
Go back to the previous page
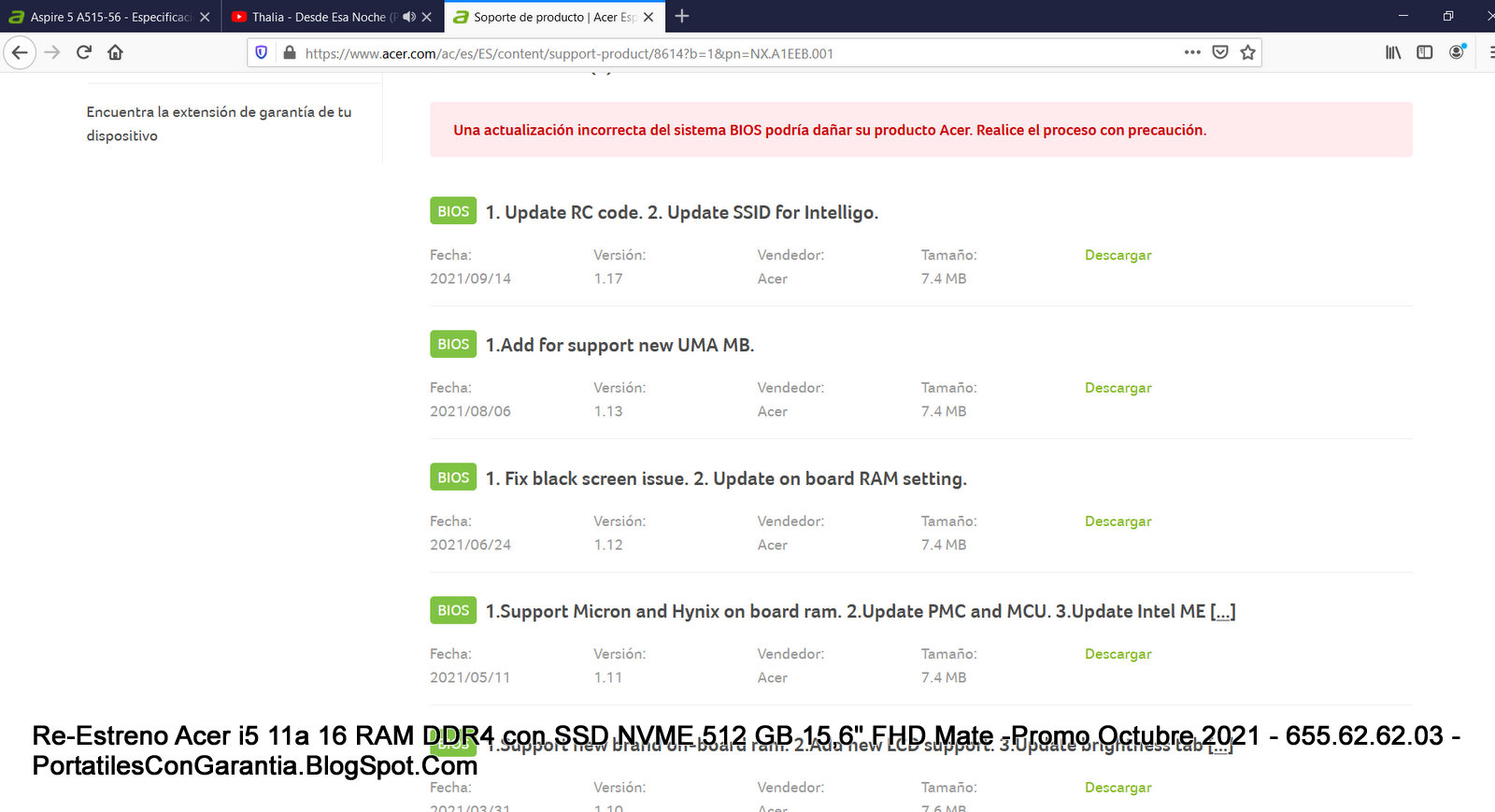20,52
